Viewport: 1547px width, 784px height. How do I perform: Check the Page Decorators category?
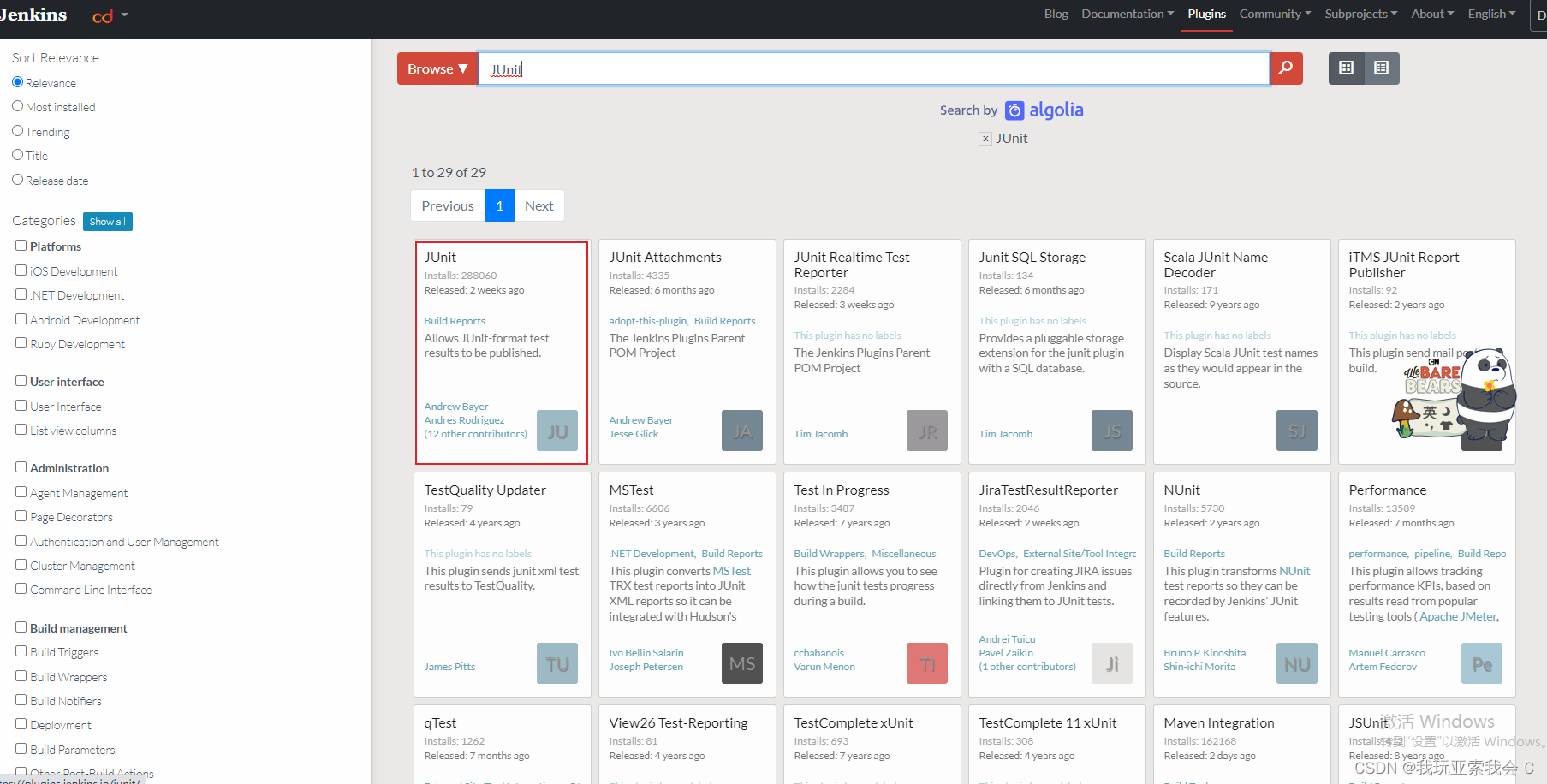[x=21, y=516]
